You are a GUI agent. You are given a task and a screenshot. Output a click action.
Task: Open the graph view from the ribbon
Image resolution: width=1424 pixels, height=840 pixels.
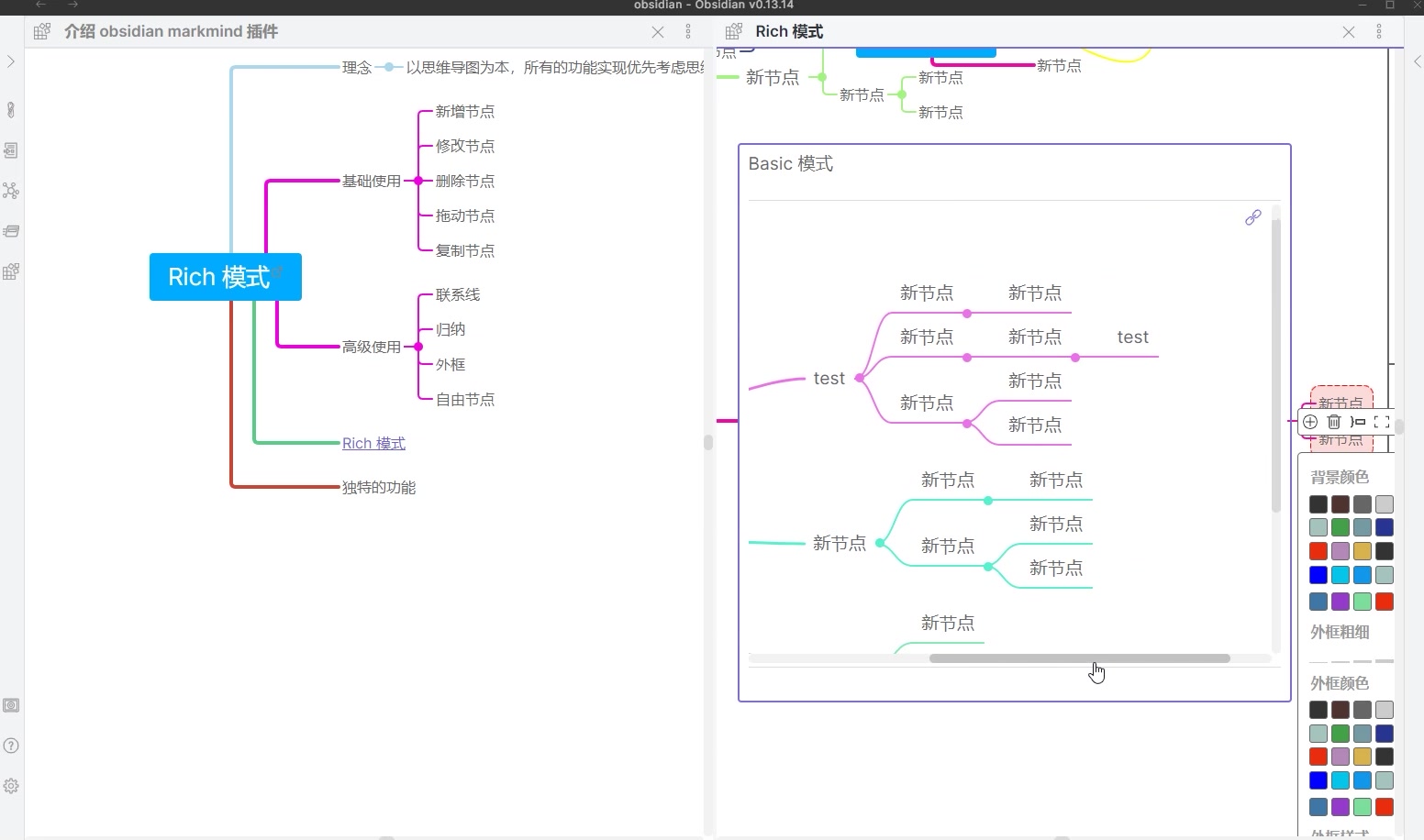11,191
